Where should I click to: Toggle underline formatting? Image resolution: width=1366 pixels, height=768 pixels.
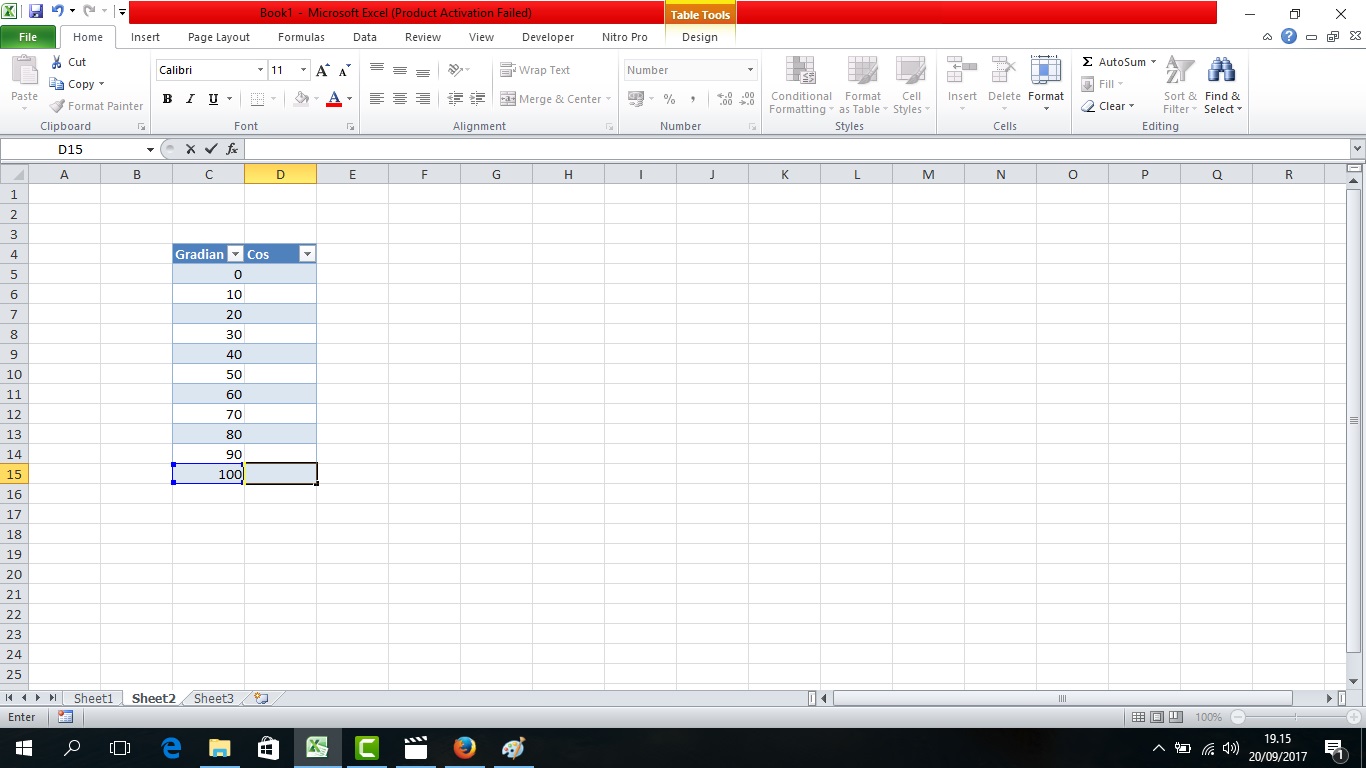(x=210, y=99)
